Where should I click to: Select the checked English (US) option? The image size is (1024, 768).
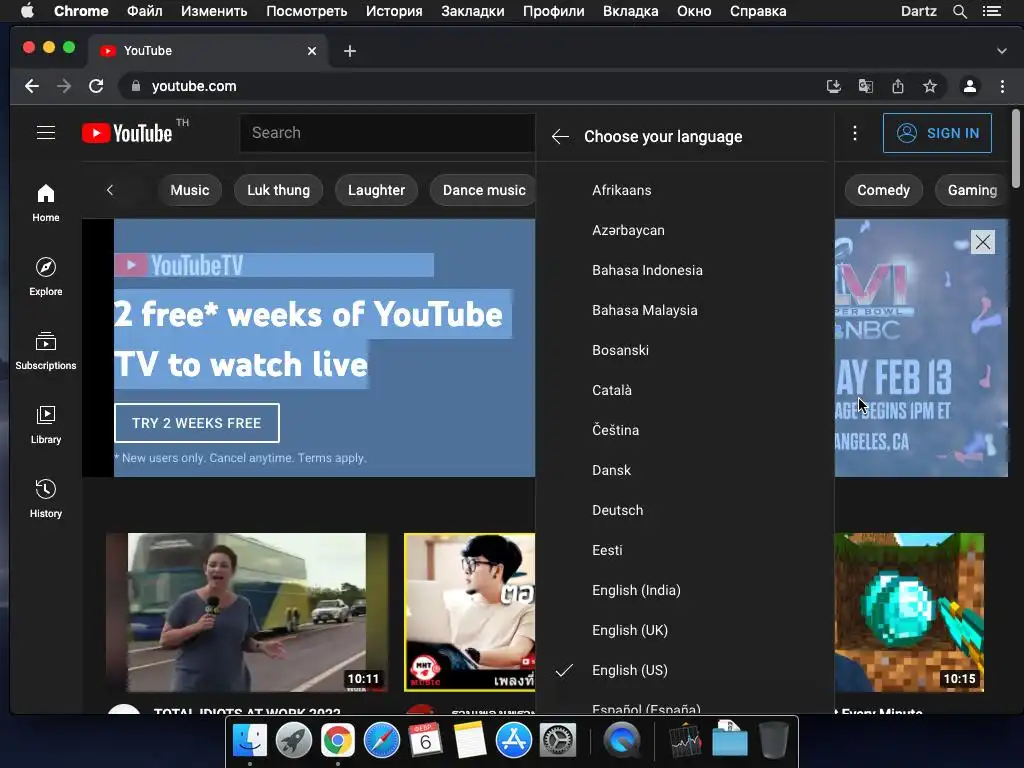684,670
